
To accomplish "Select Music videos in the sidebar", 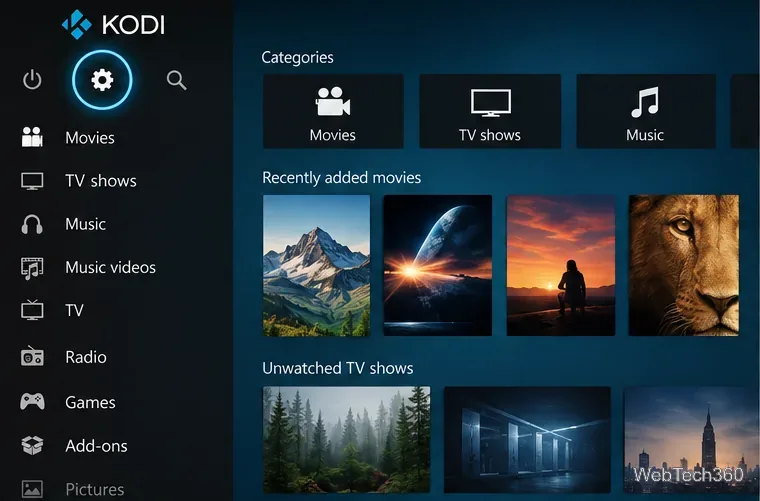I will click(111, 267).
